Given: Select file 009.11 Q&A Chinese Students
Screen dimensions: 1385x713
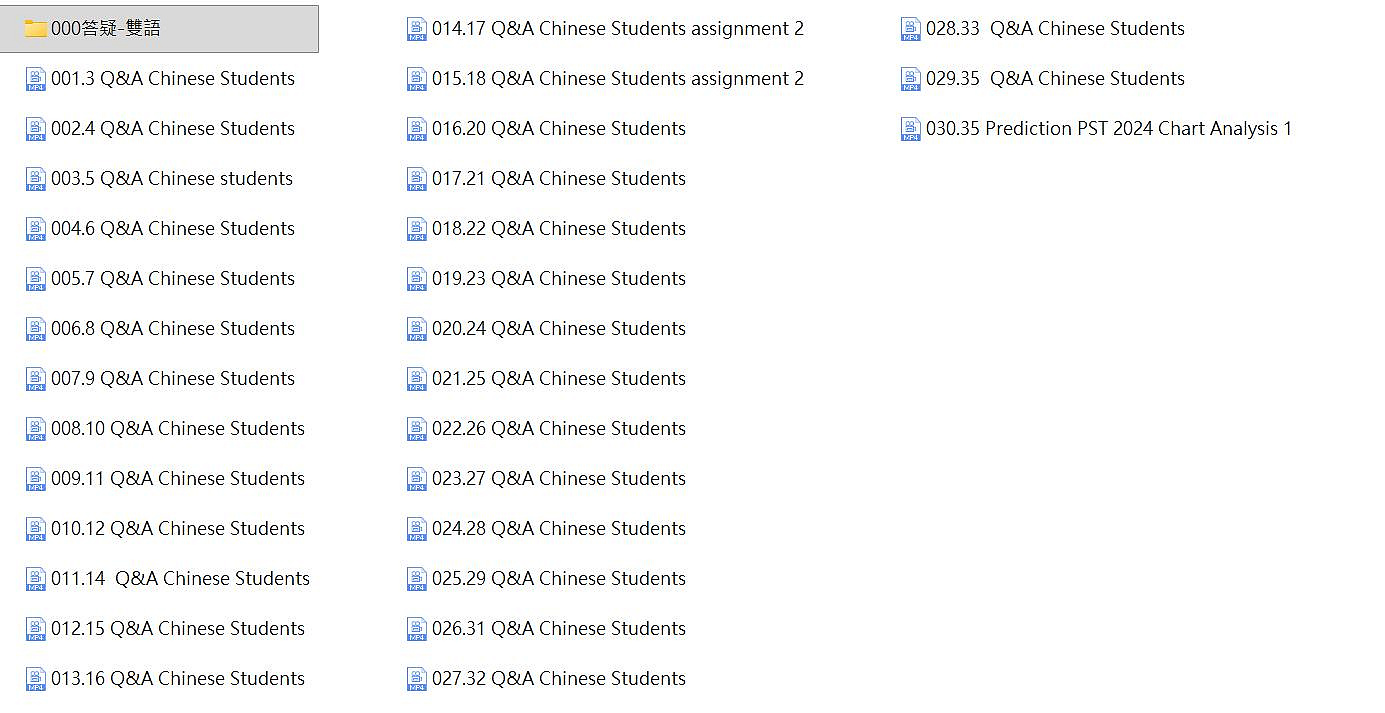Looking at the screenshot, I should pyautogui.click(x=166, y=479).
